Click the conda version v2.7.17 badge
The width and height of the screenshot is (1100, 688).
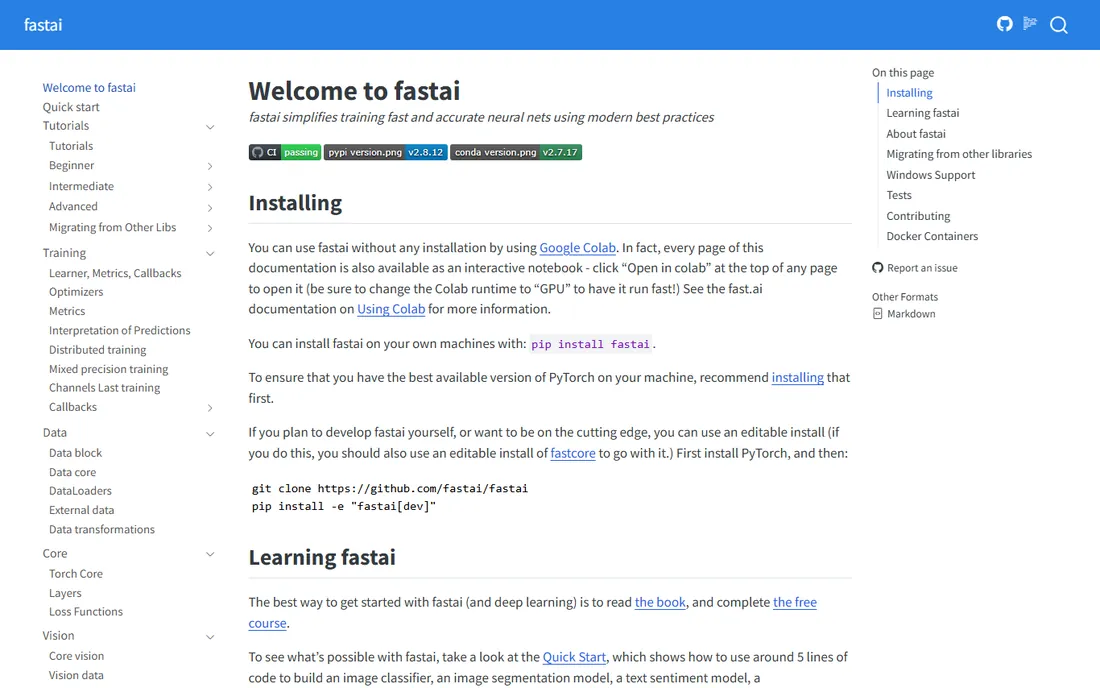click(516, 152)
